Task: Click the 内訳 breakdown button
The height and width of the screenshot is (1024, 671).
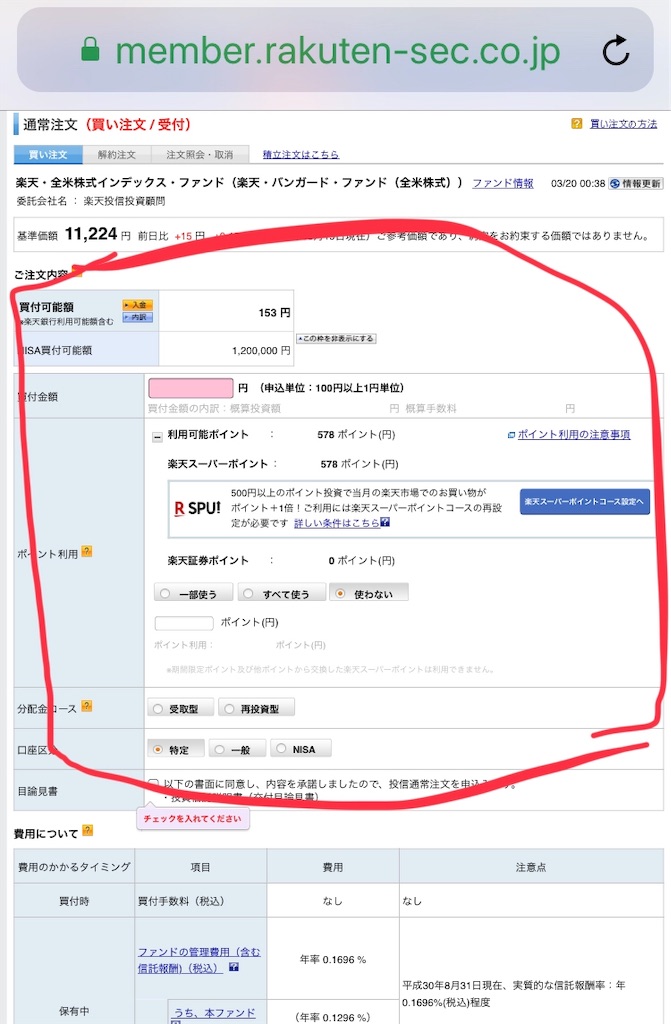Action: (x=137, y=317)
